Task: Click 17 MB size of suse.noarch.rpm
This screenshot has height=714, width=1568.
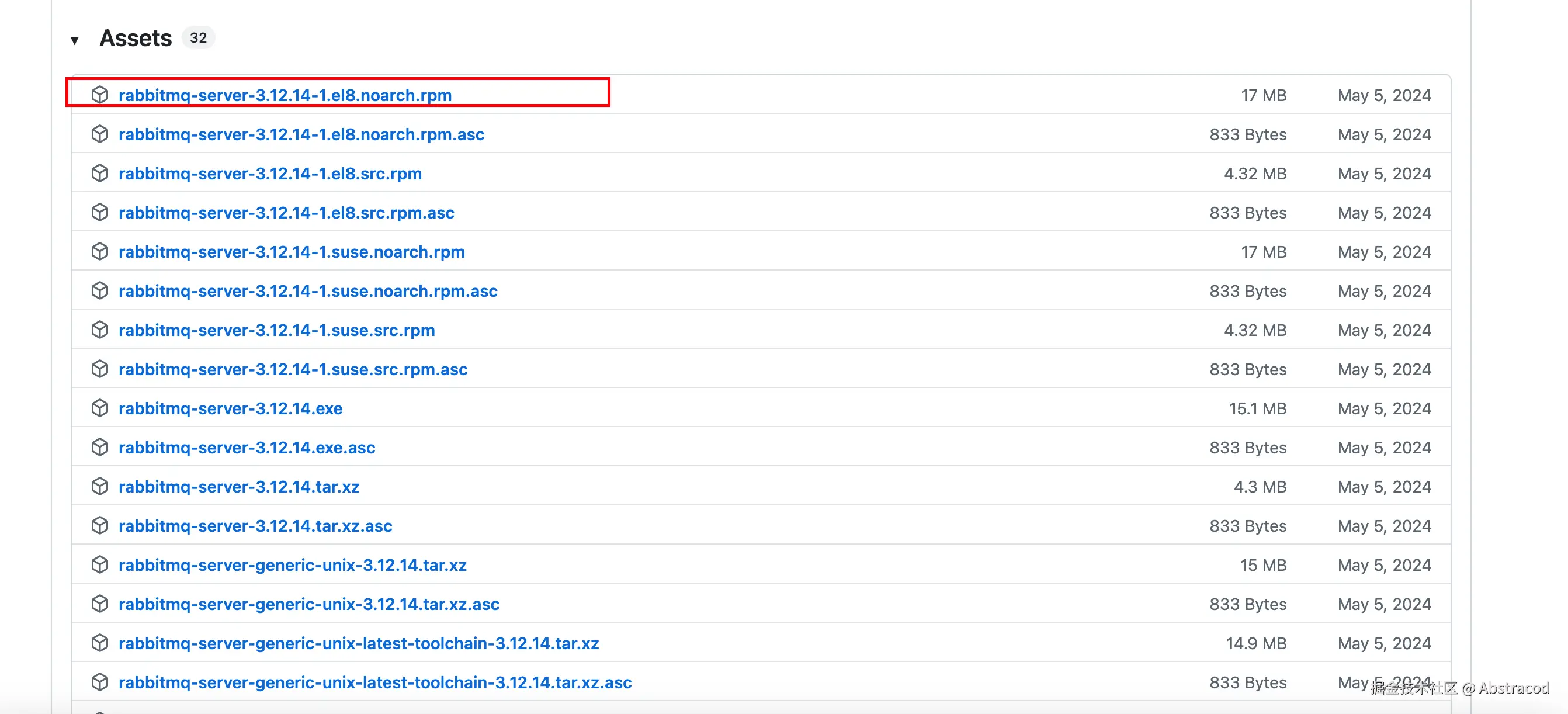Action: 1264,252
